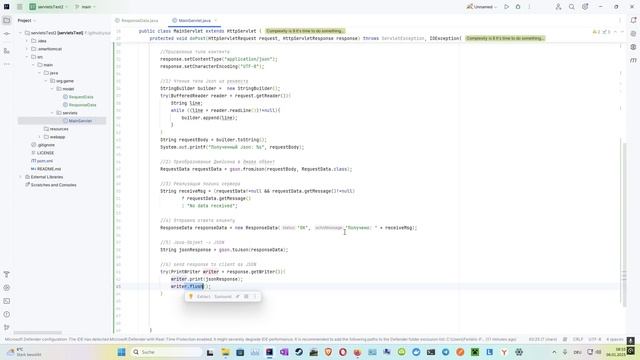Show more tool windows ellipsis
The image size is (640, 360).
(x=7, y=64)
